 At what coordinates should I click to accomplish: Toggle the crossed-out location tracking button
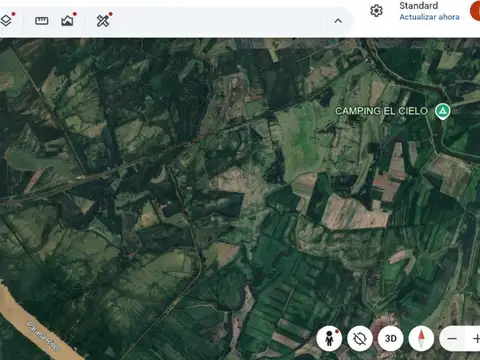(360, 339)
